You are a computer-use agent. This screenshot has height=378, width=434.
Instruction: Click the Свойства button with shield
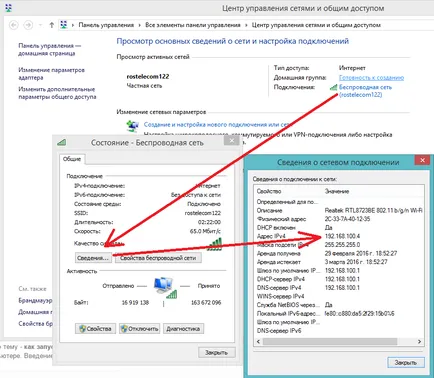click(x=95, y=329)
